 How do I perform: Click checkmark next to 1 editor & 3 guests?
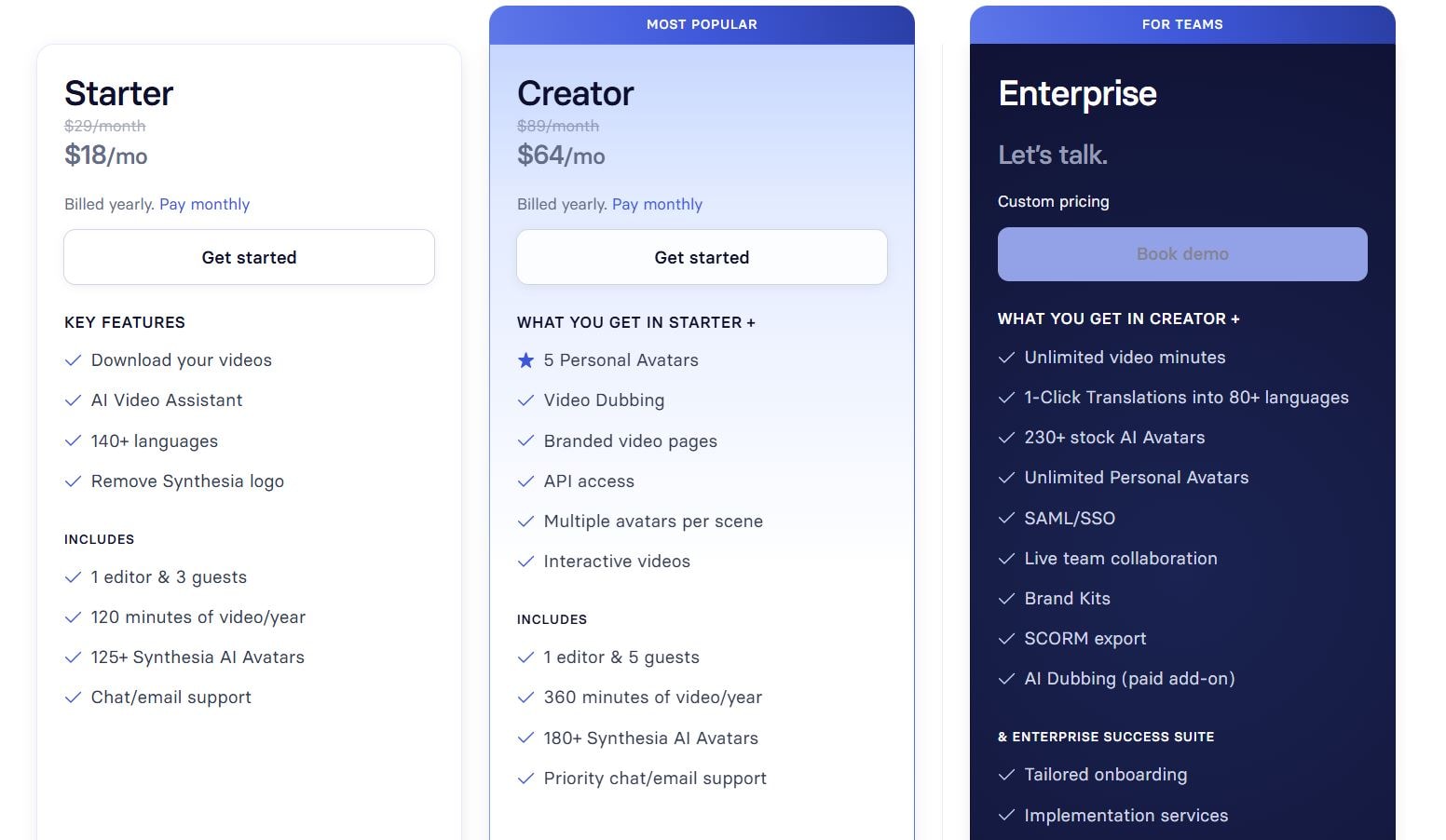(x=73, y=577)
